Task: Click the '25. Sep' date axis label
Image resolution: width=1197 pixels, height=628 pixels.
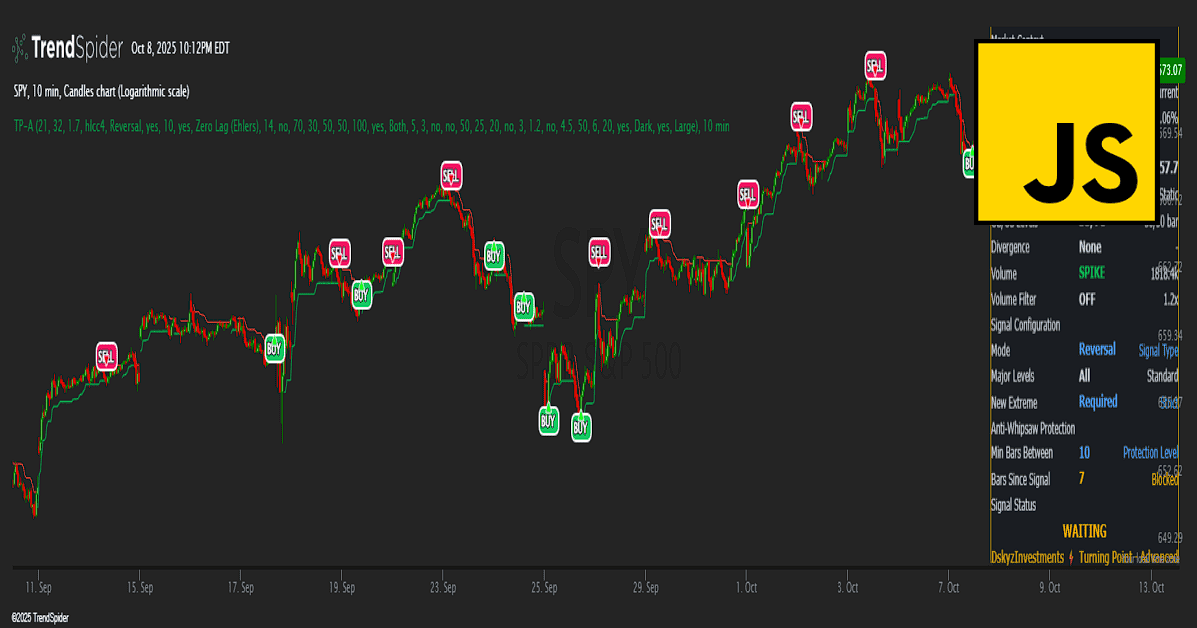Action: coord(544,588)
